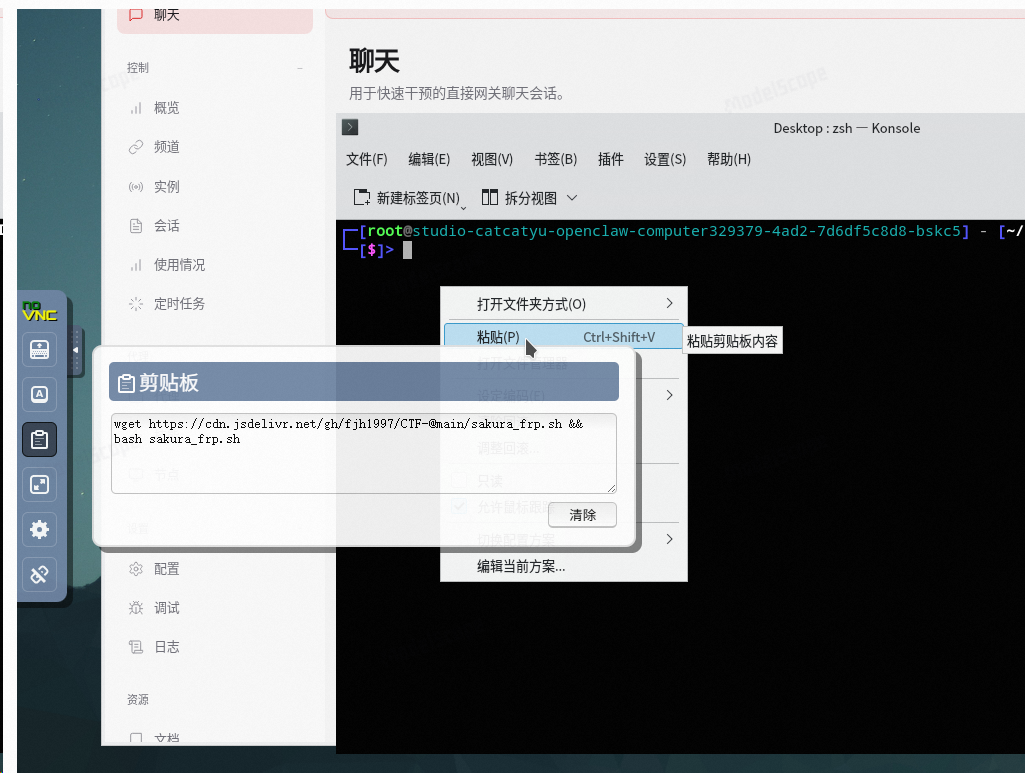Switch noVNC to fullscreen mode

[x=39, y=485]
